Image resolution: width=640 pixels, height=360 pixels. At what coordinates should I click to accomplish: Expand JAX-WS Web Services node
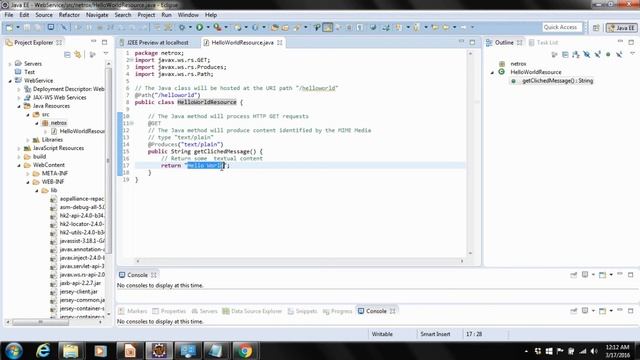point(19,98)
